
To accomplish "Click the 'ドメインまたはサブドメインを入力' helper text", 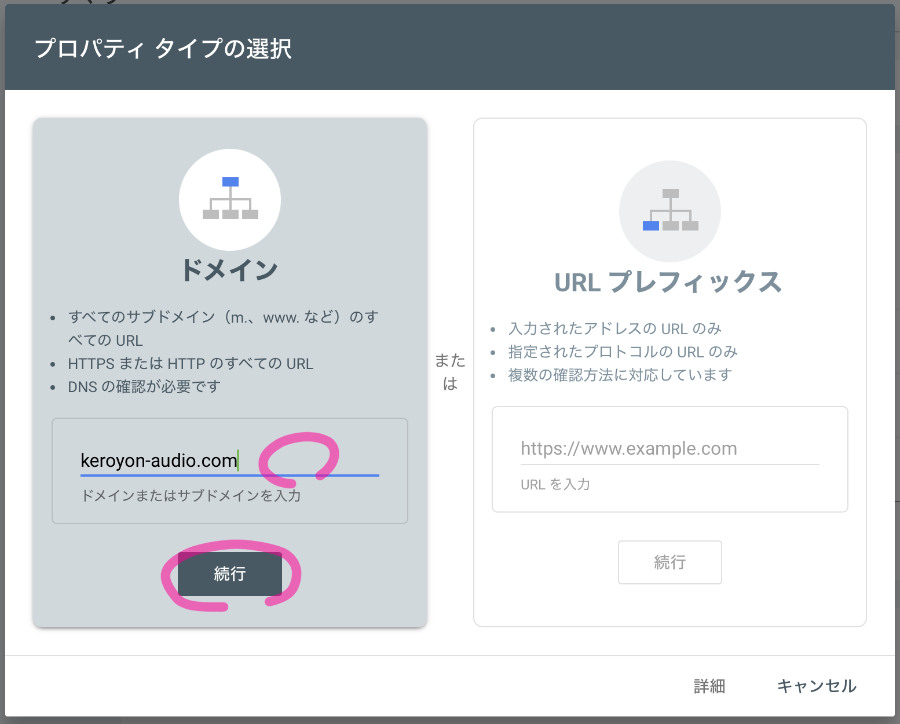I will (x=190, y=495).
